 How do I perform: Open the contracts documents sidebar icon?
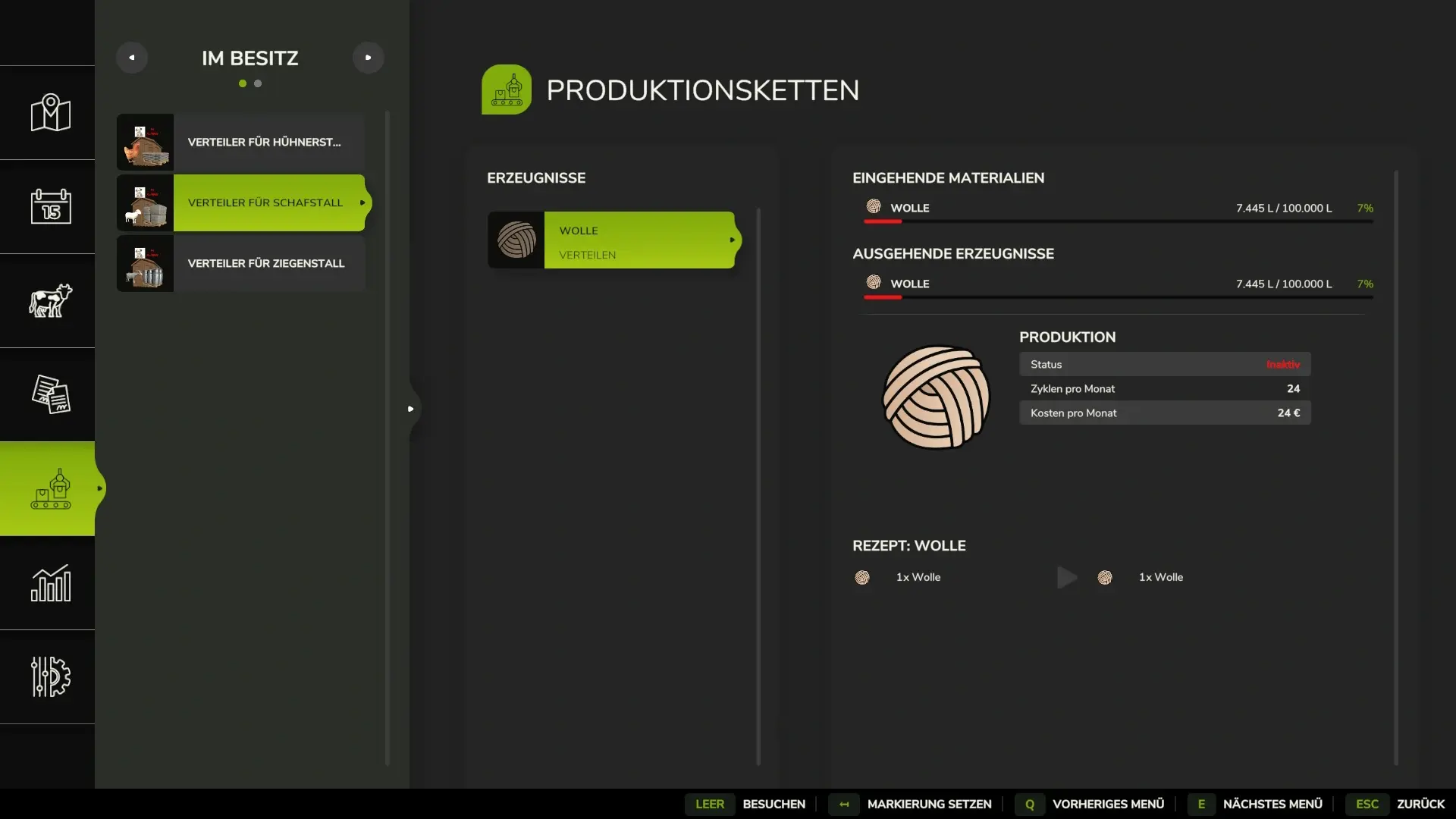50,394
